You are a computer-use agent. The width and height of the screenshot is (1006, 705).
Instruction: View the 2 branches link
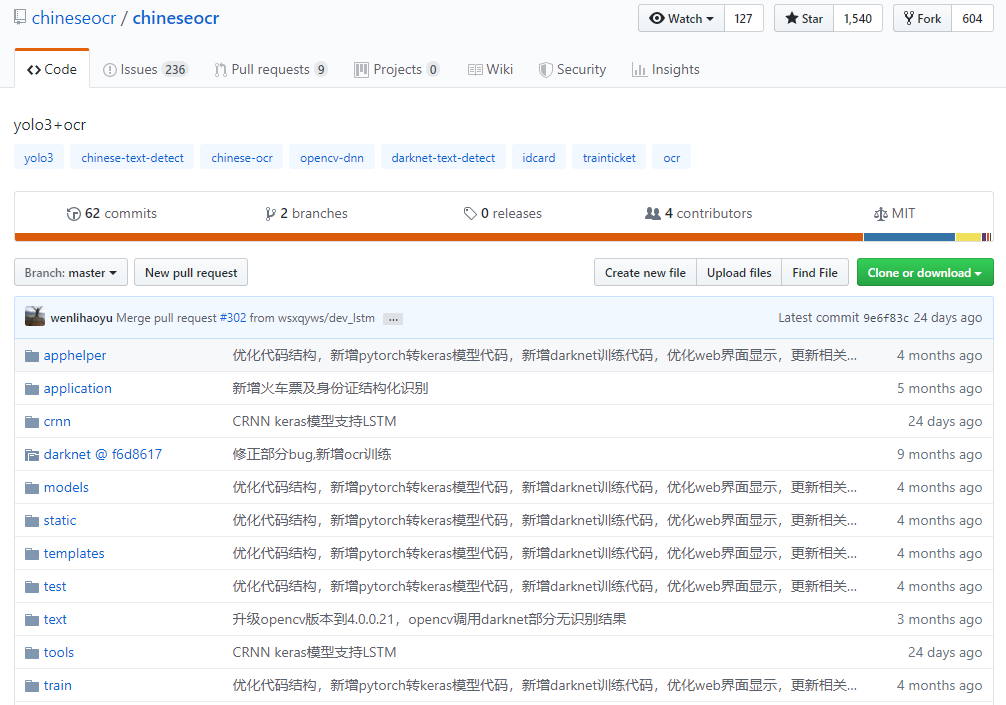(307, 214)
